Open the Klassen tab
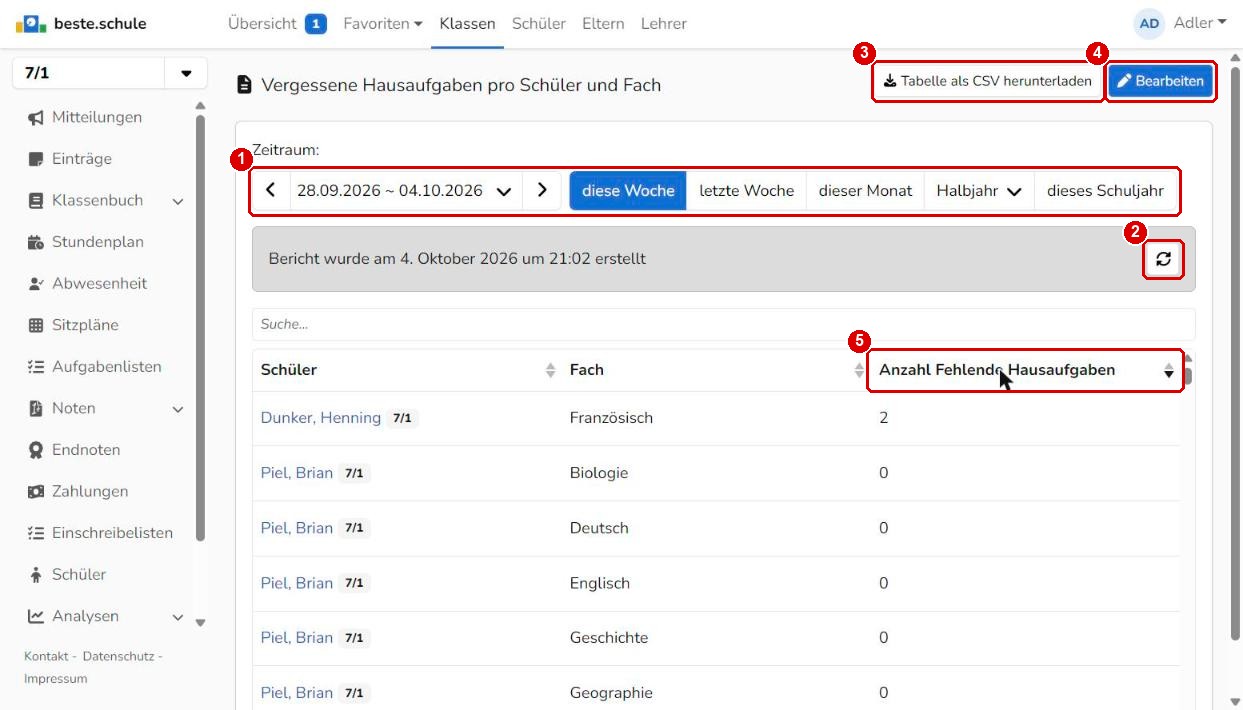Screen dimensions: 1243x710 pos(467,23)
